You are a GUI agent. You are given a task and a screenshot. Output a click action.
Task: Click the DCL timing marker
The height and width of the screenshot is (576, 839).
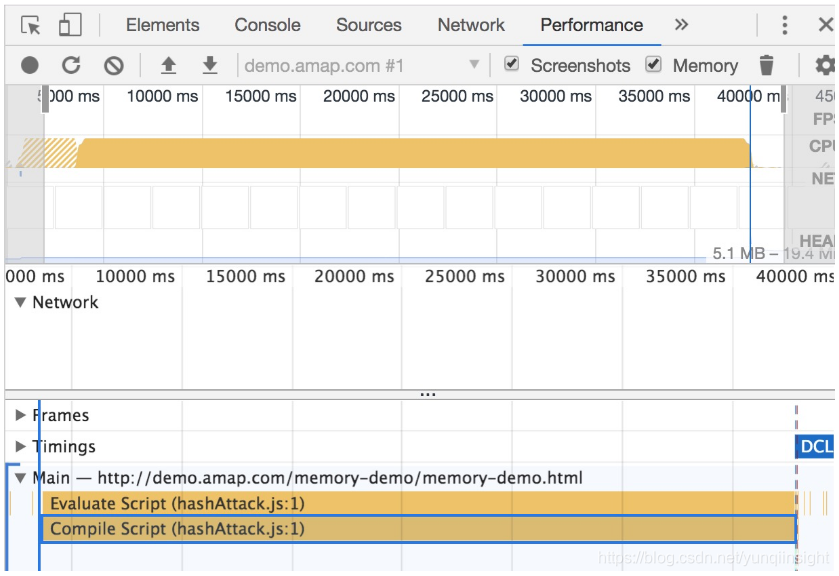pyautogui.click(x=814, y=446)
